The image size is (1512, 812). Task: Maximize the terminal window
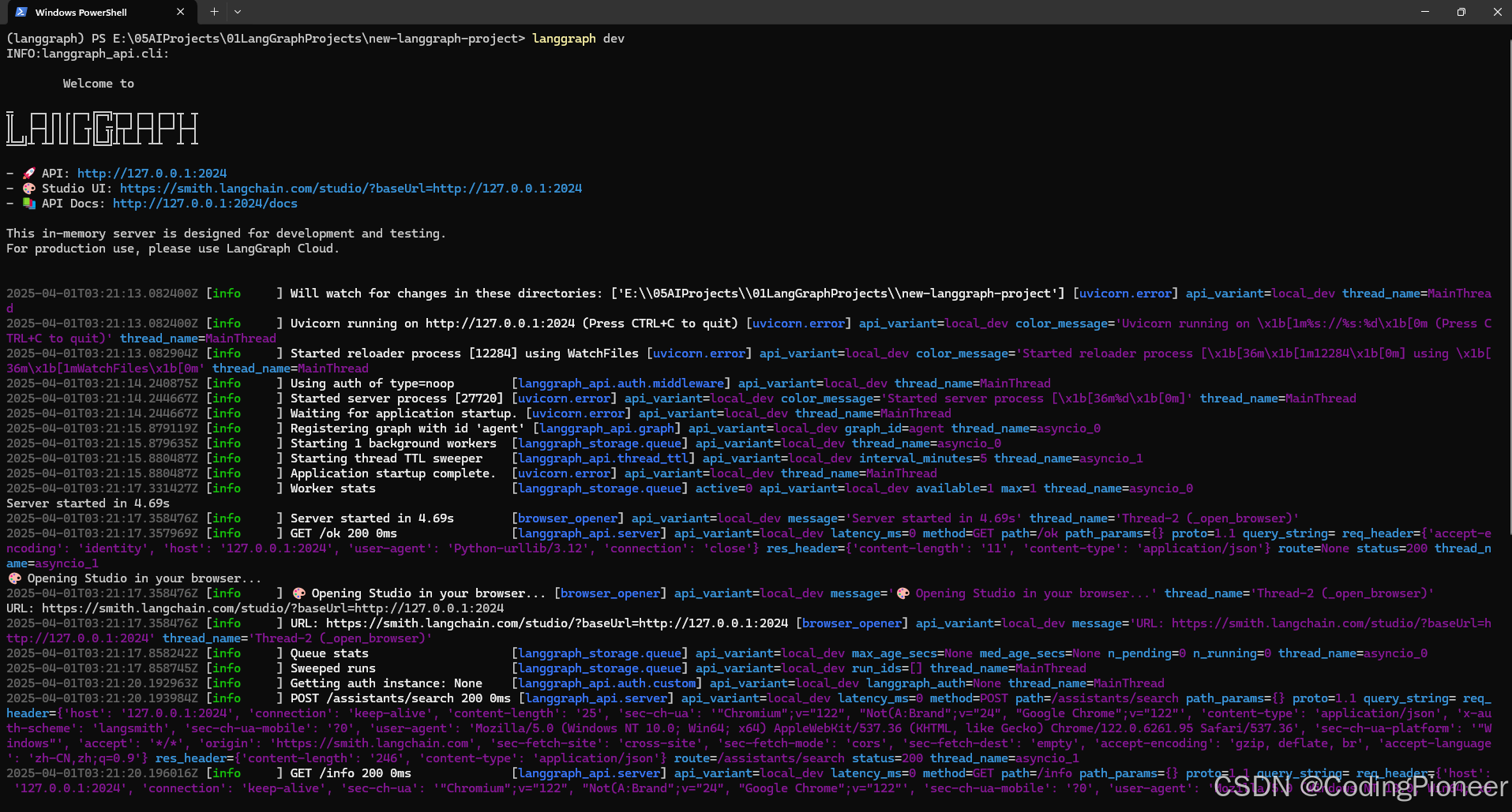(1461, 12)
